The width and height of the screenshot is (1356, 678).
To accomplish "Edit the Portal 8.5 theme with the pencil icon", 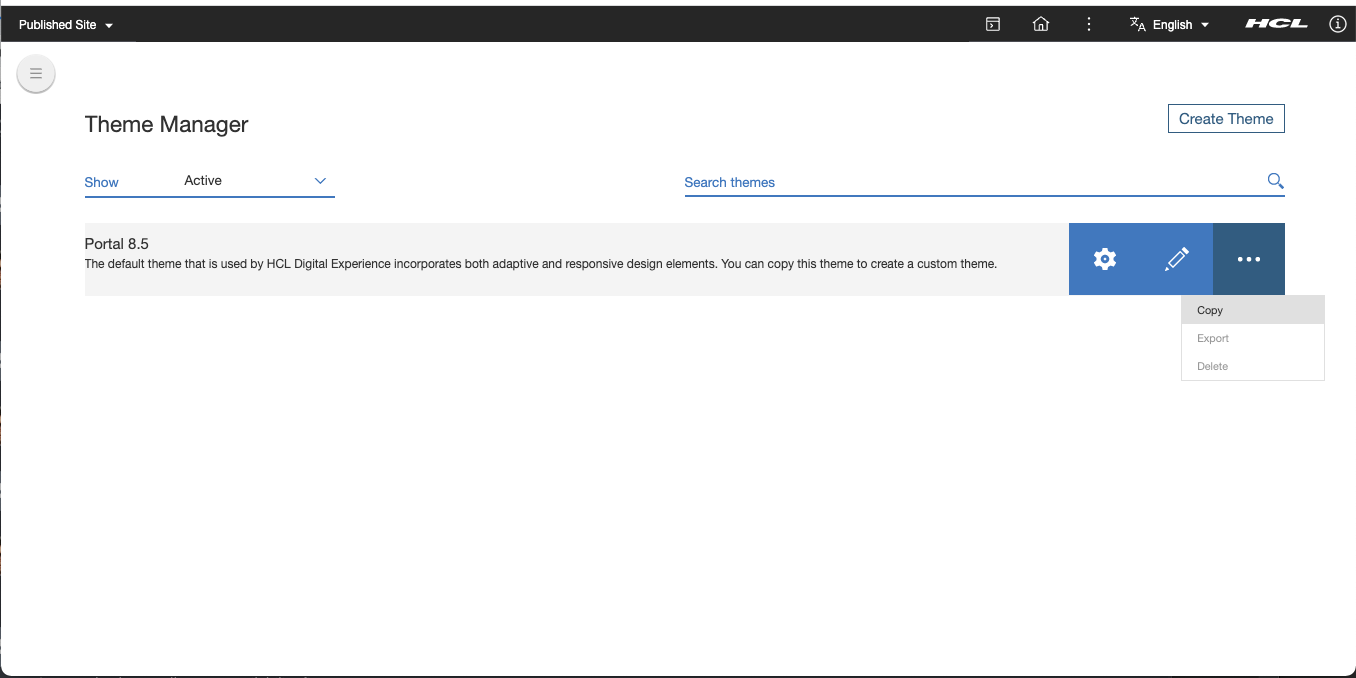I will (x=1176, y=258).
